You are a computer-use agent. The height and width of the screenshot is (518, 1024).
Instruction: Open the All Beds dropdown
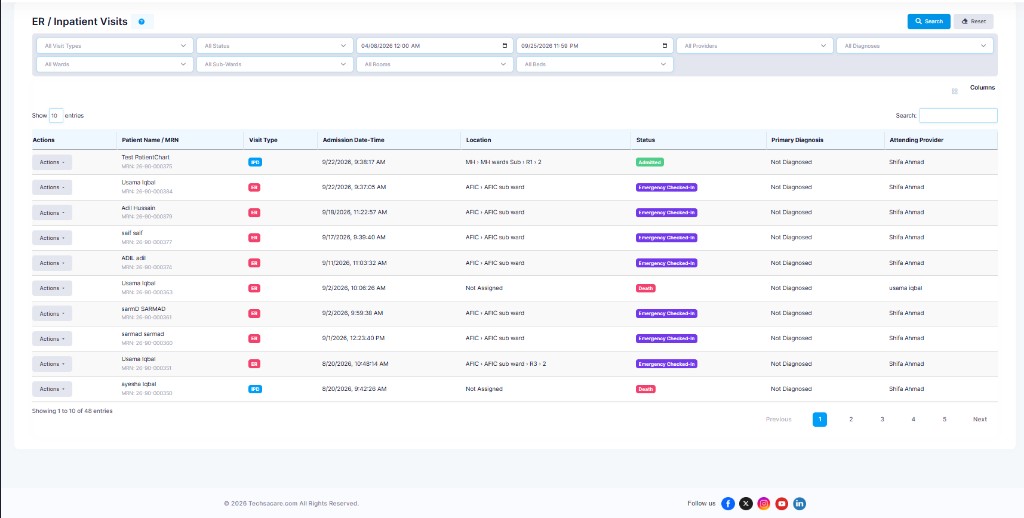[x=594, y=64]
